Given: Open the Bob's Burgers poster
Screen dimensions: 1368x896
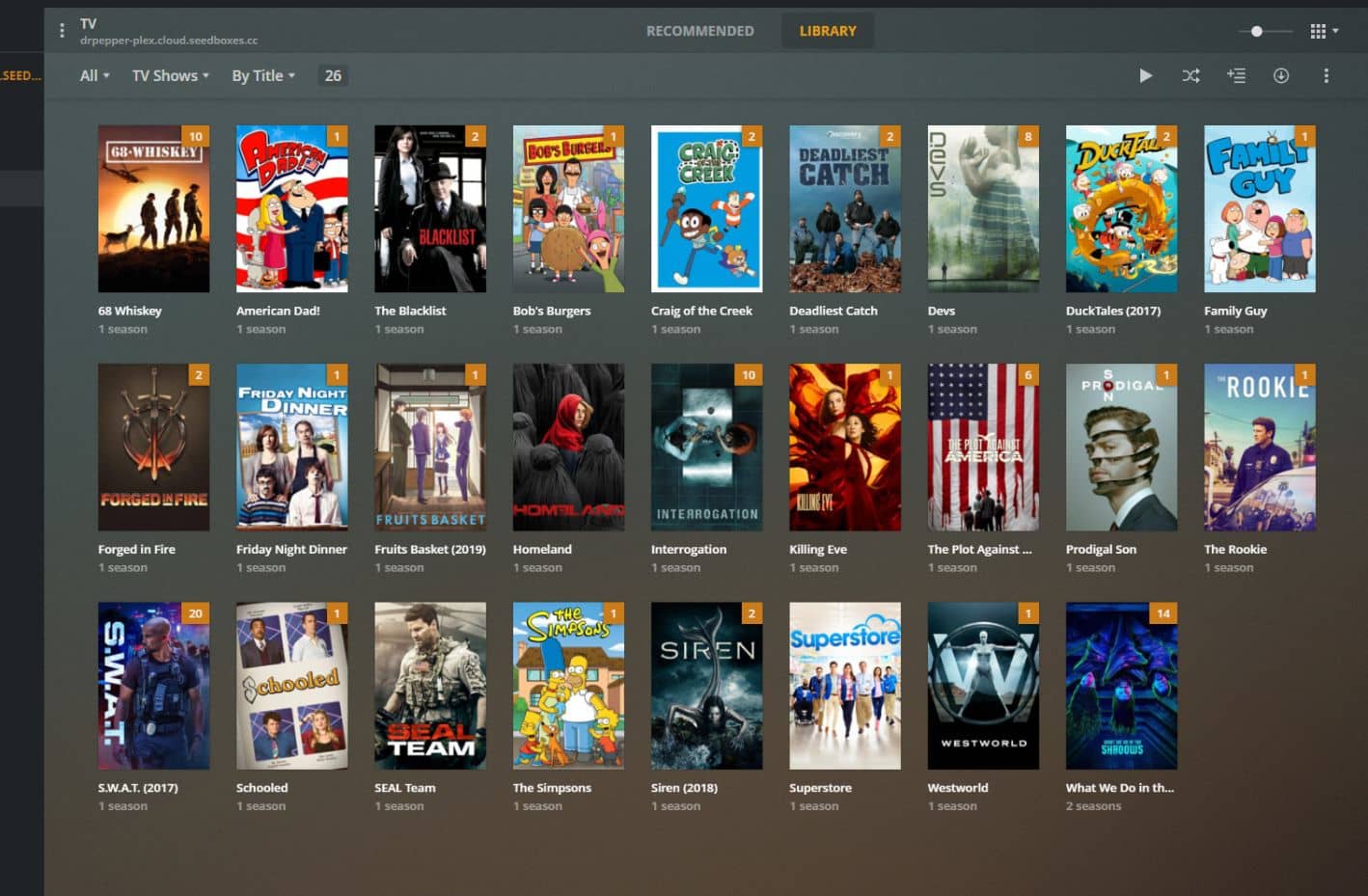Looking at the screenshot, I should [x=568, y=208].
